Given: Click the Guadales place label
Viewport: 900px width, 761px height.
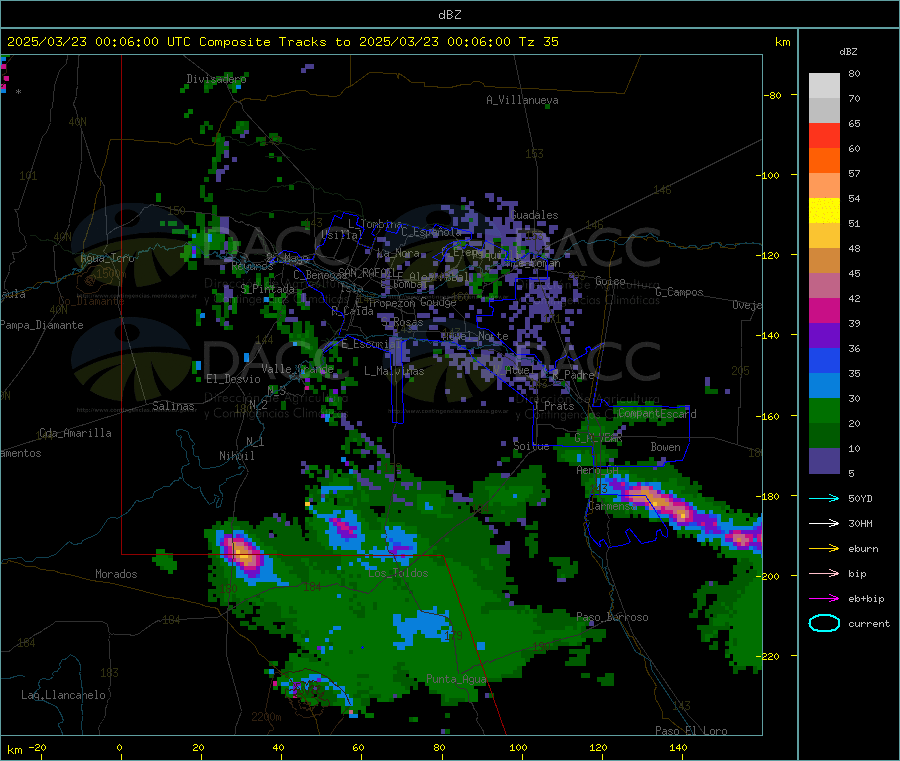Looking at the screenshot, I should click(534, 215).
